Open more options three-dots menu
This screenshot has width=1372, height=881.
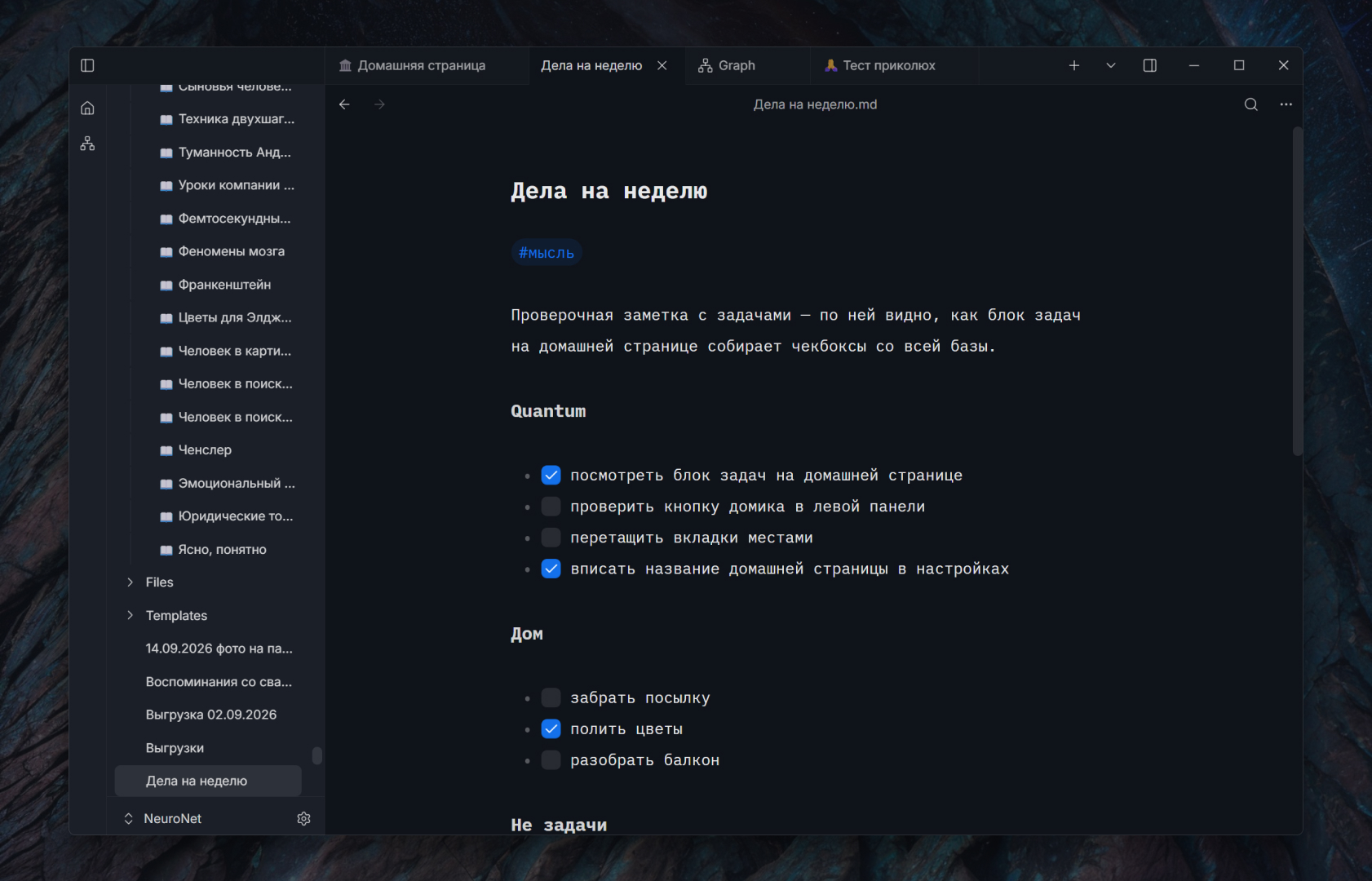(x=1286, y=104)
